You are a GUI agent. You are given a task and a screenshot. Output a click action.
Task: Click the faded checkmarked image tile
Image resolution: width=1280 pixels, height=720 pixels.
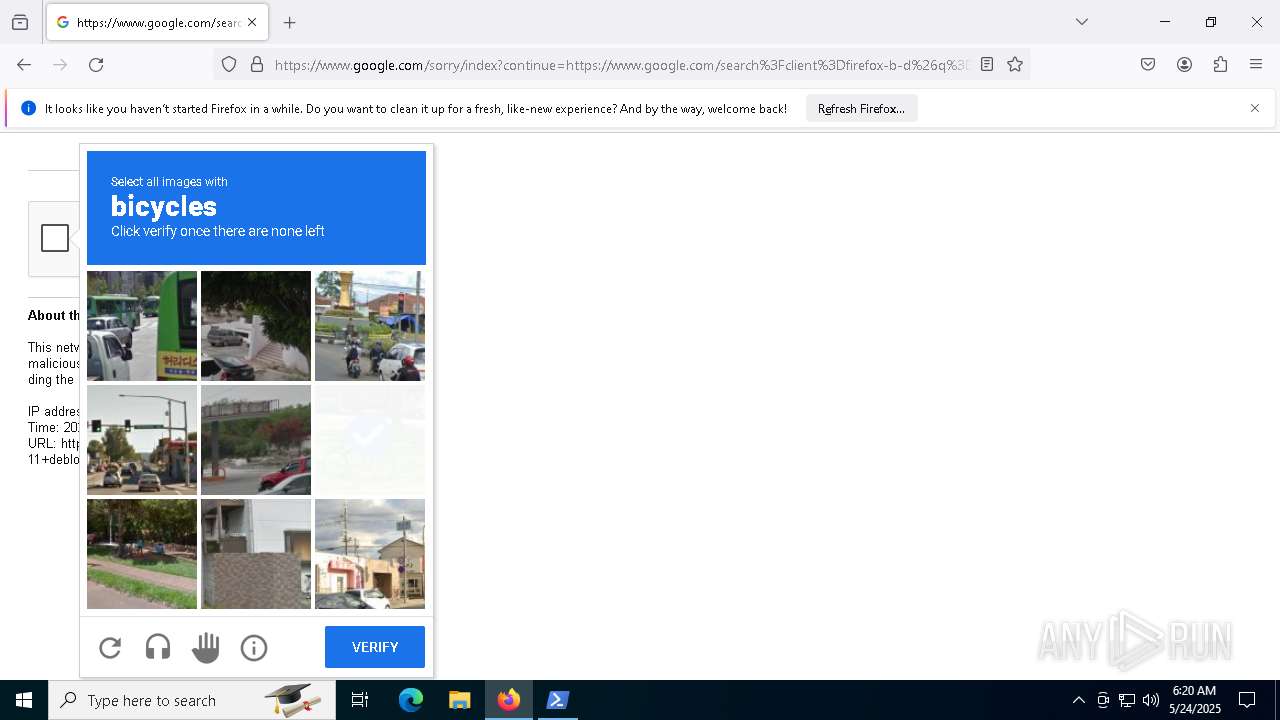point(370,440)
